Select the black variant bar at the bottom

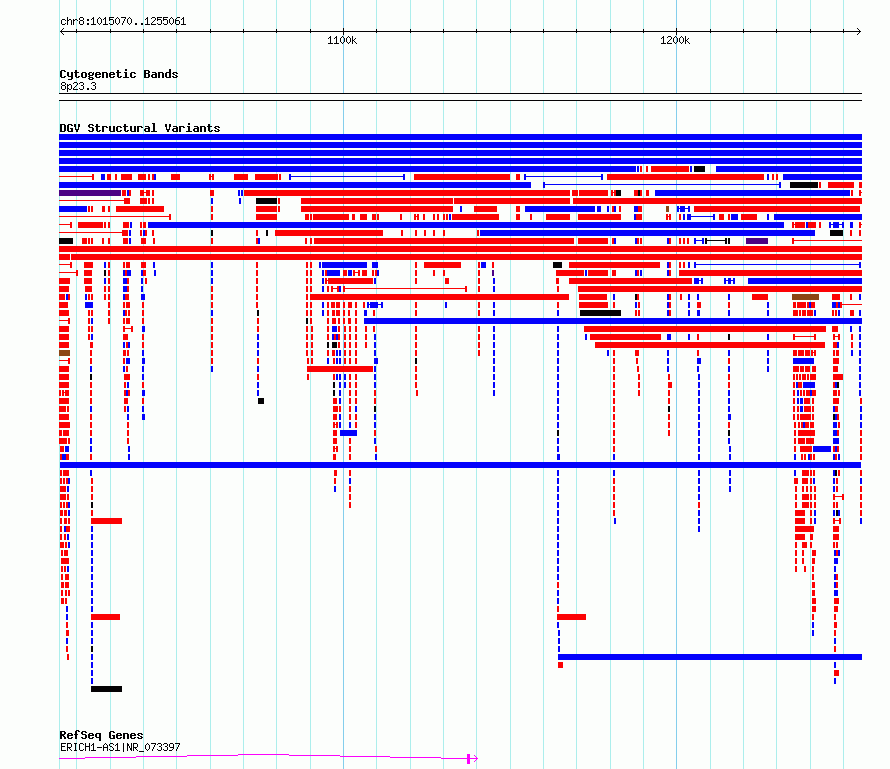[x=107, y=689]
